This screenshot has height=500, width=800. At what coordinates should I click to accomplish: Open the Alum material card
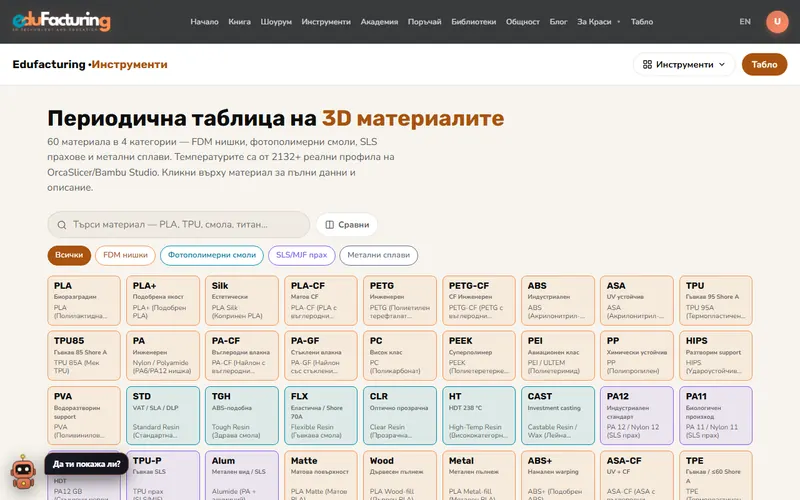242,476
